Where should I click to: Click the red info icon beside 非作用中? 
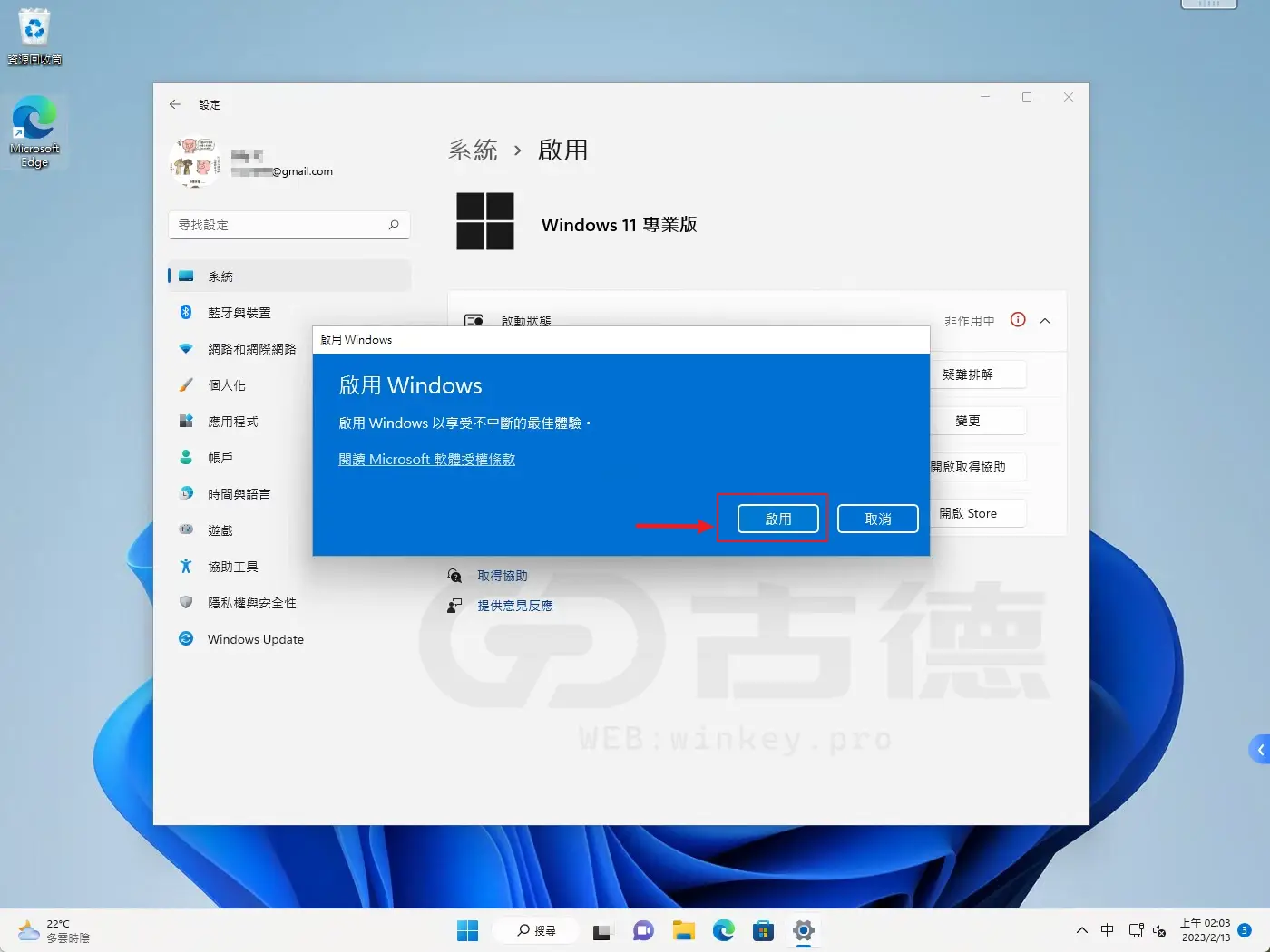coord(1018,320)
